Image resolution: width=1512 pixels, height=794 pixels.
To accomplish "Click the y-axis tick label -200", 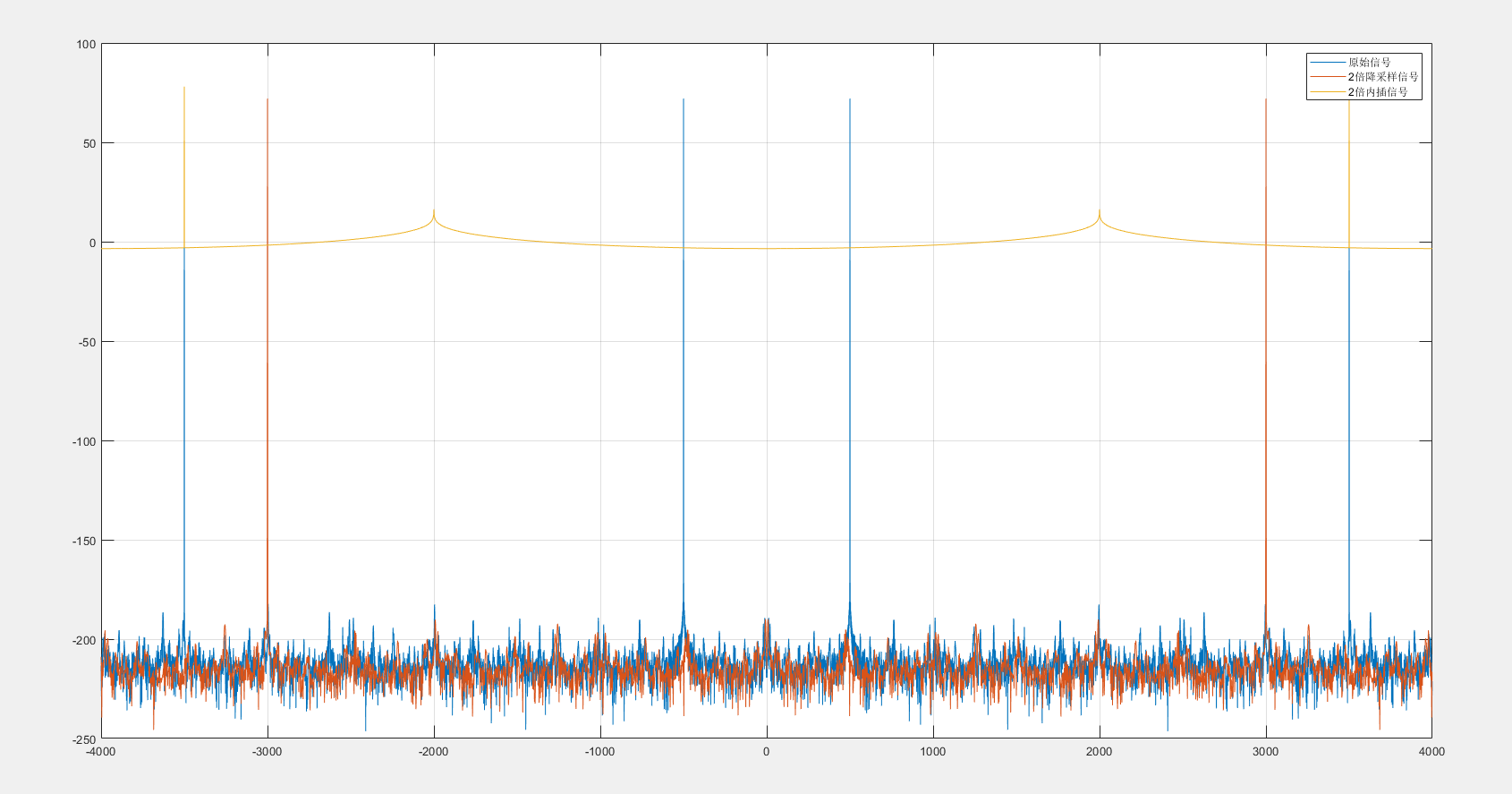I will pyautogui.click(x=84, y=640).
